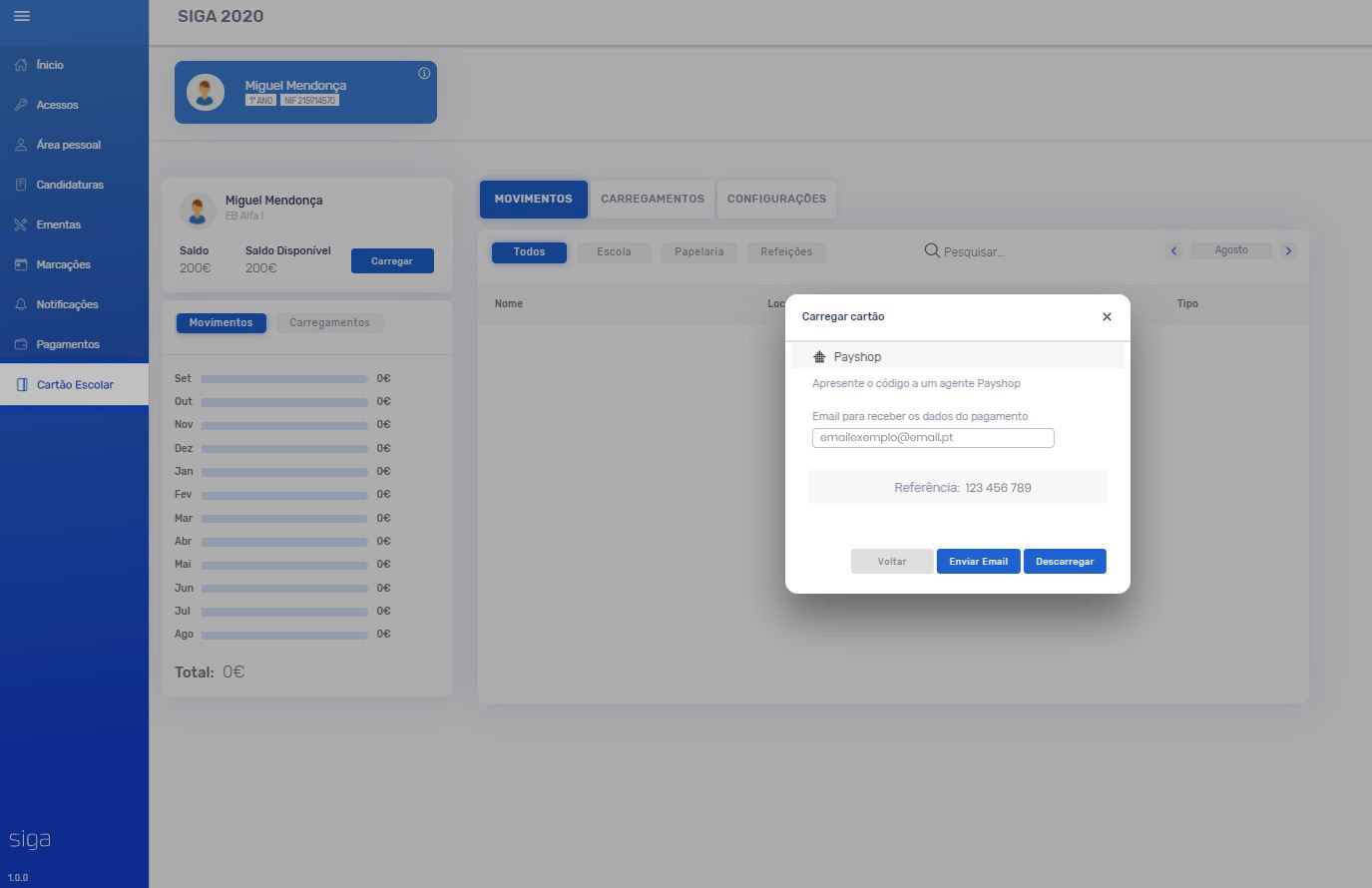The width and height of the screenshot is (1372, 888).
Task: Select the Papelaria filter
Action: coord(698,252)
